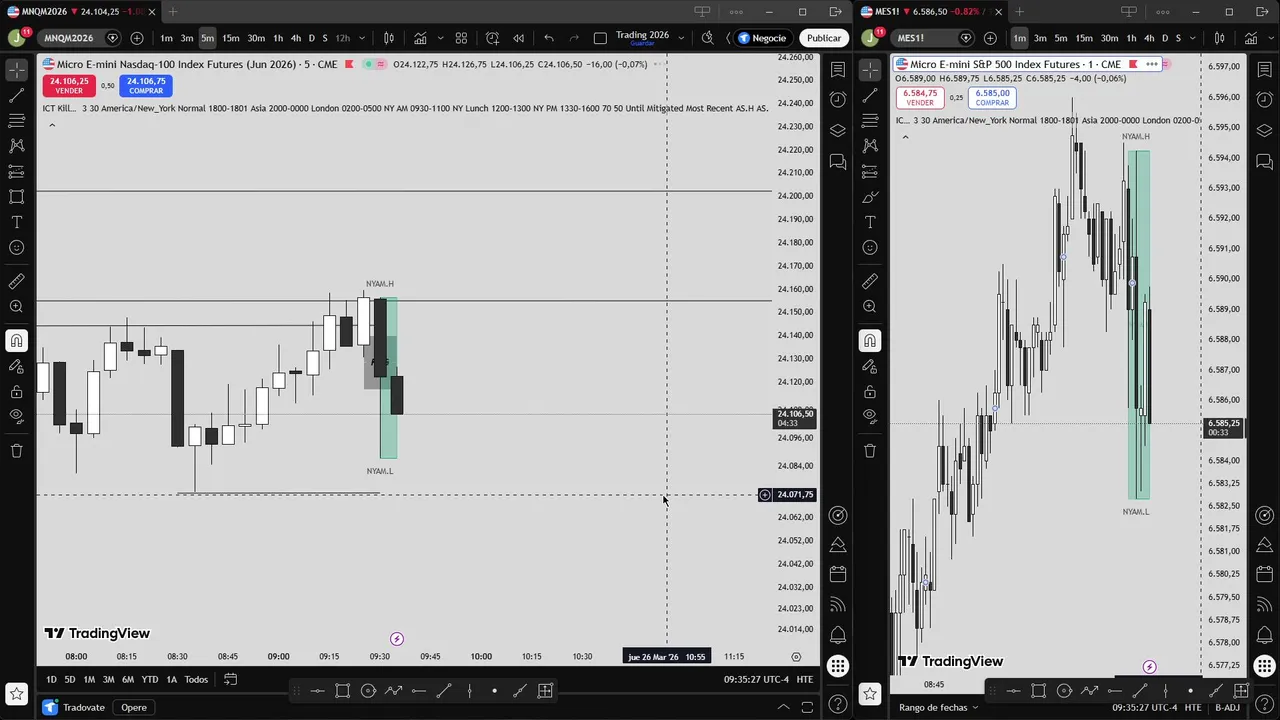Image resolution: width=1280 pixels, height=720 pixels.
Task: Open help question mark in left window
Action: click(x=838, y=704)
